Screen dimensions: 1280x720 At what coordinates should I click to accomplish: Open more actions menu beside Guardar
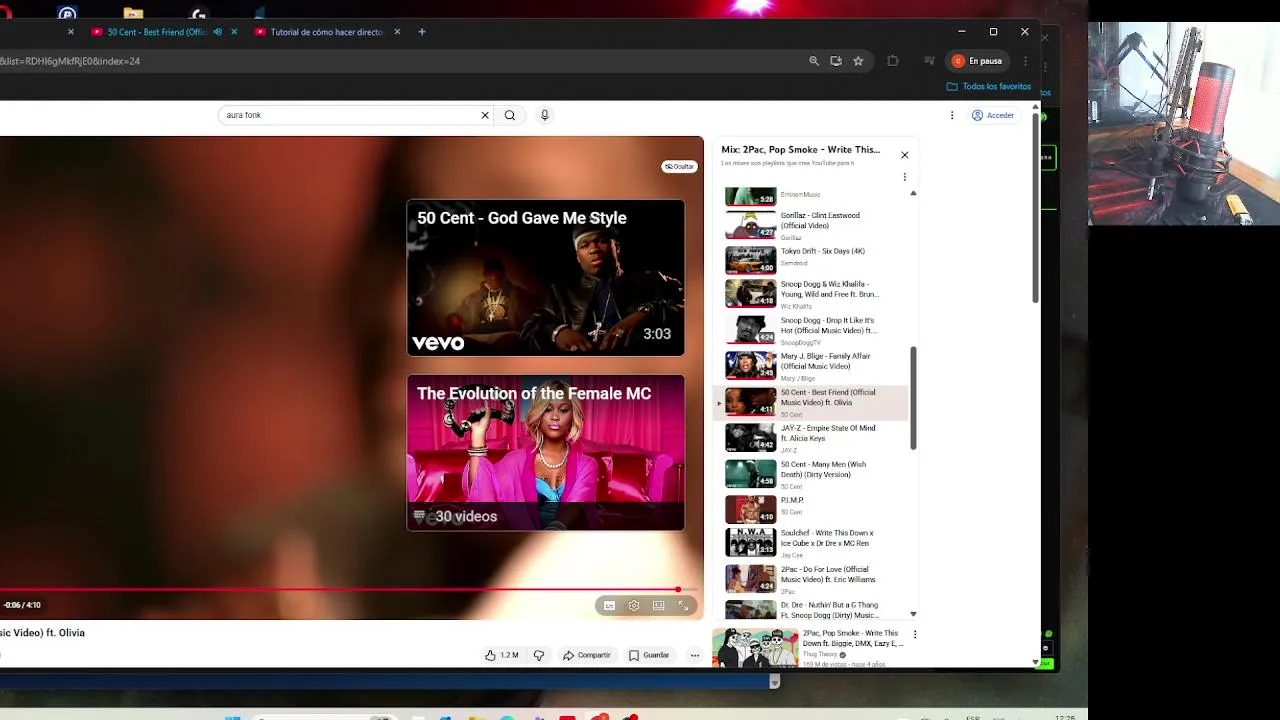pos(695,655)
